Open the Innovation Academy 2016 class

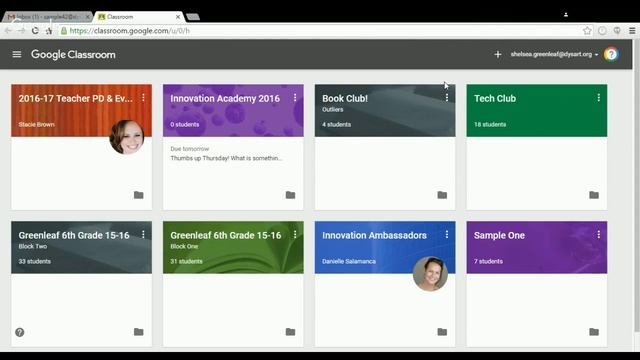pos(225,98)
